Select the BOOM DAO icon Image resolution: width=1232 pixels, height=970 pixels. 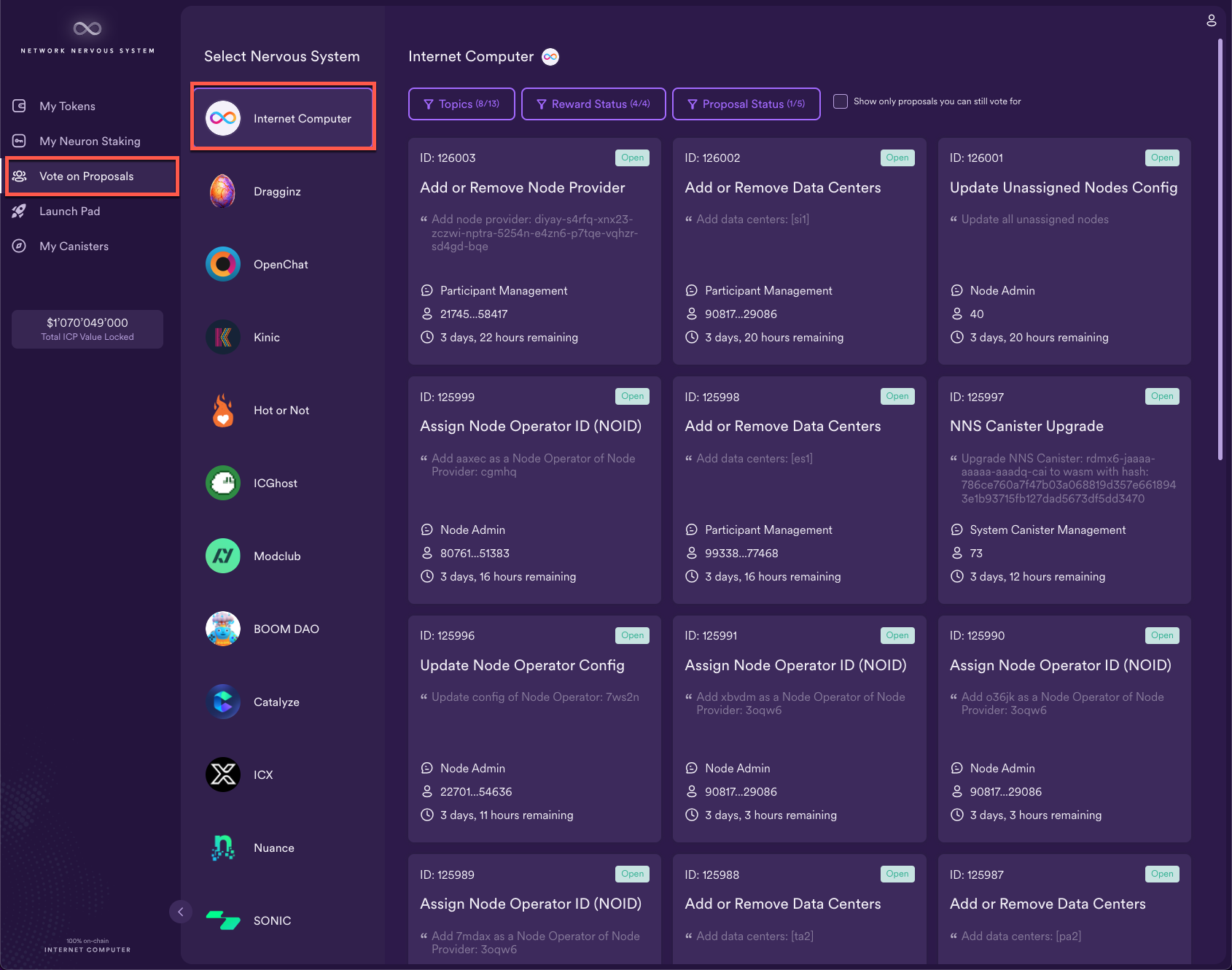(x=222, y=629)
